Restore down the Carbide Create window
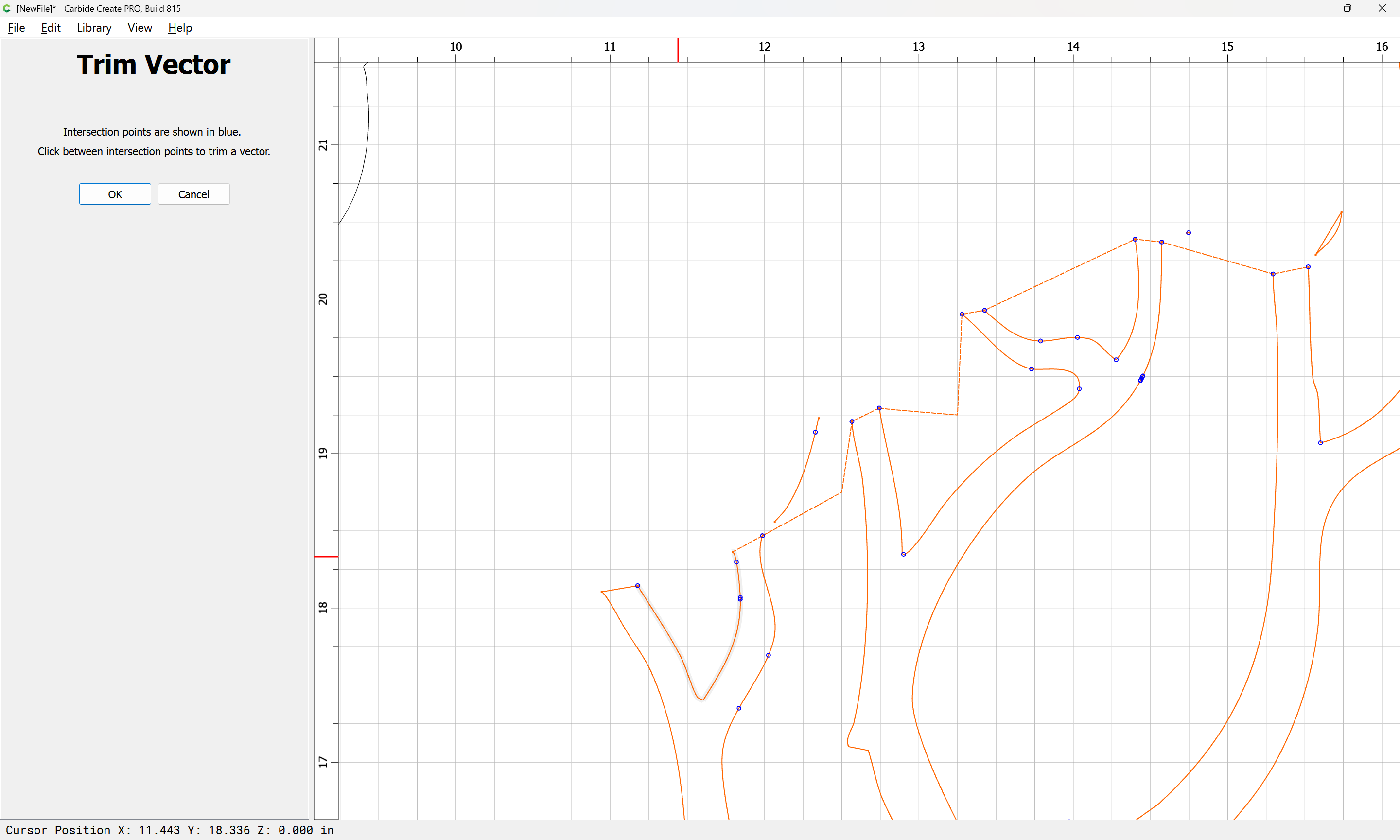This screenshot has height=840, width=1400. pos(1347,8)
